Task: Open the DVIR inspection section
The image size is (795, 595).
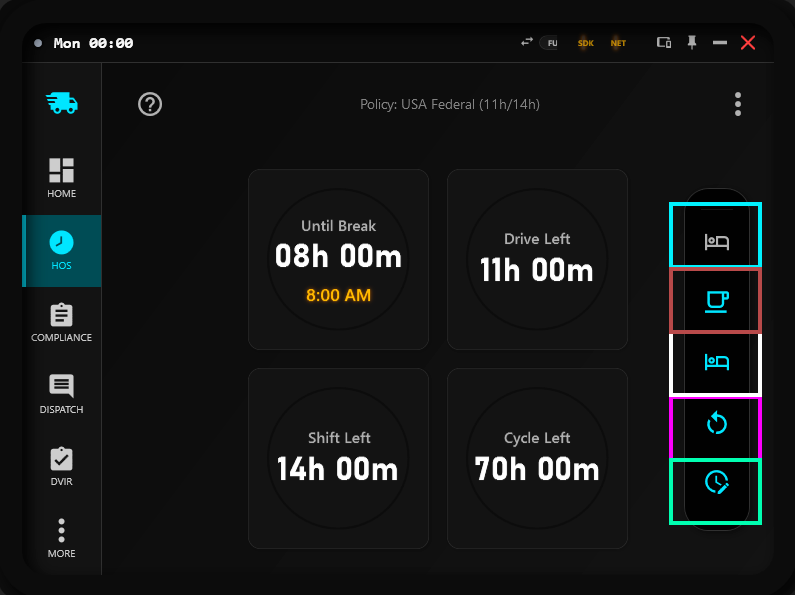Action: pyautogui.click(x=61, y=467)
